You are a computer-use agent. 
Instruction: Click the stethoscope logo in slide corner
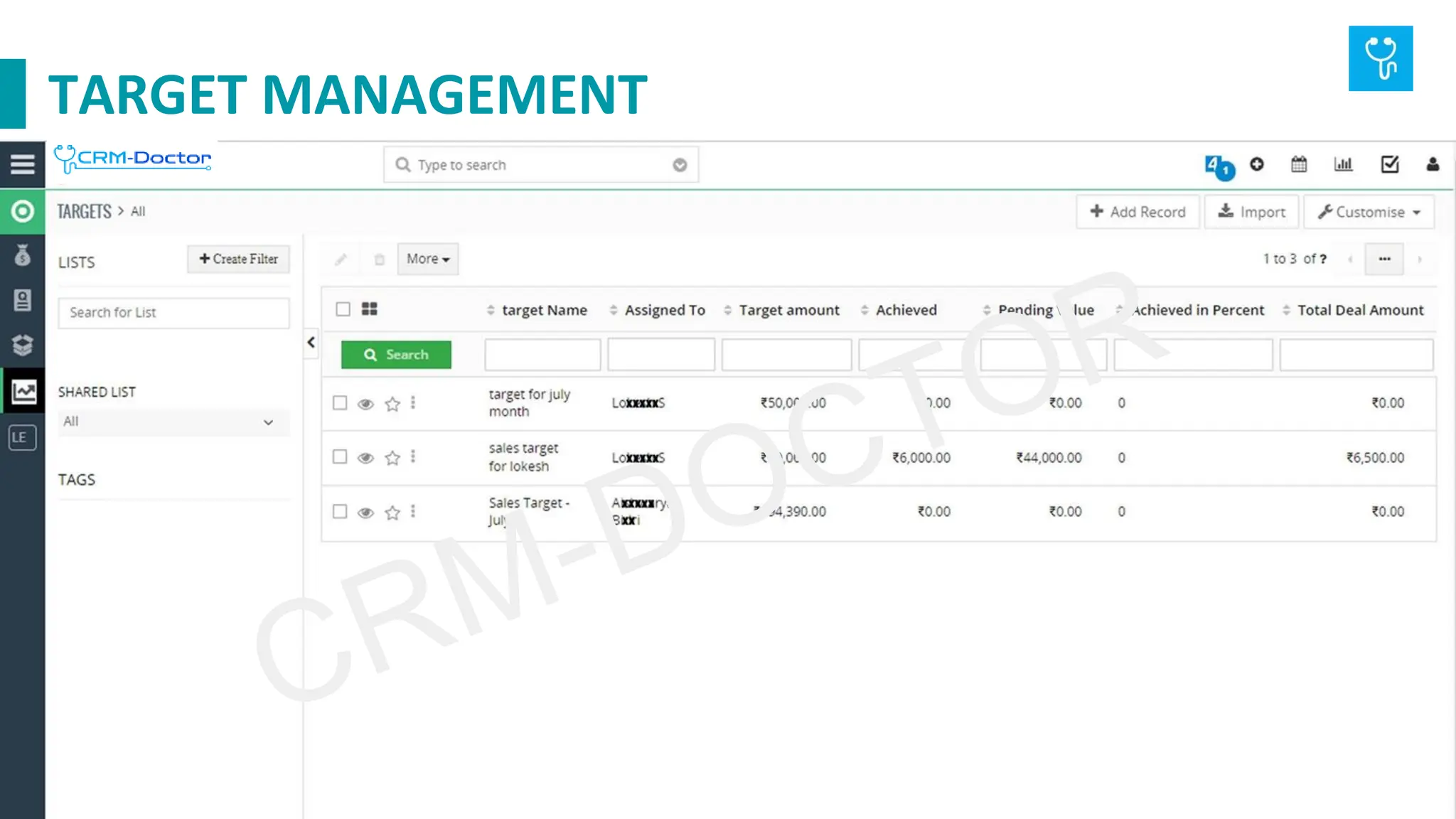click(1381, 58)
